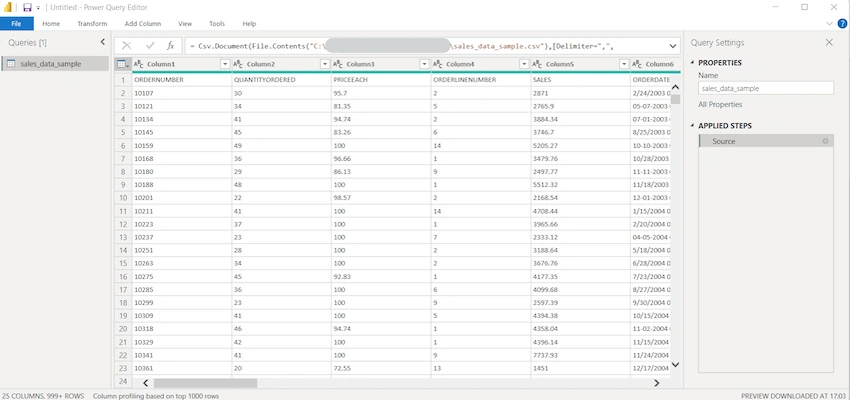The height and width of the screenshot is (400, 850).
Task: Collapse the PROPERTIES section
Action: 692,63
